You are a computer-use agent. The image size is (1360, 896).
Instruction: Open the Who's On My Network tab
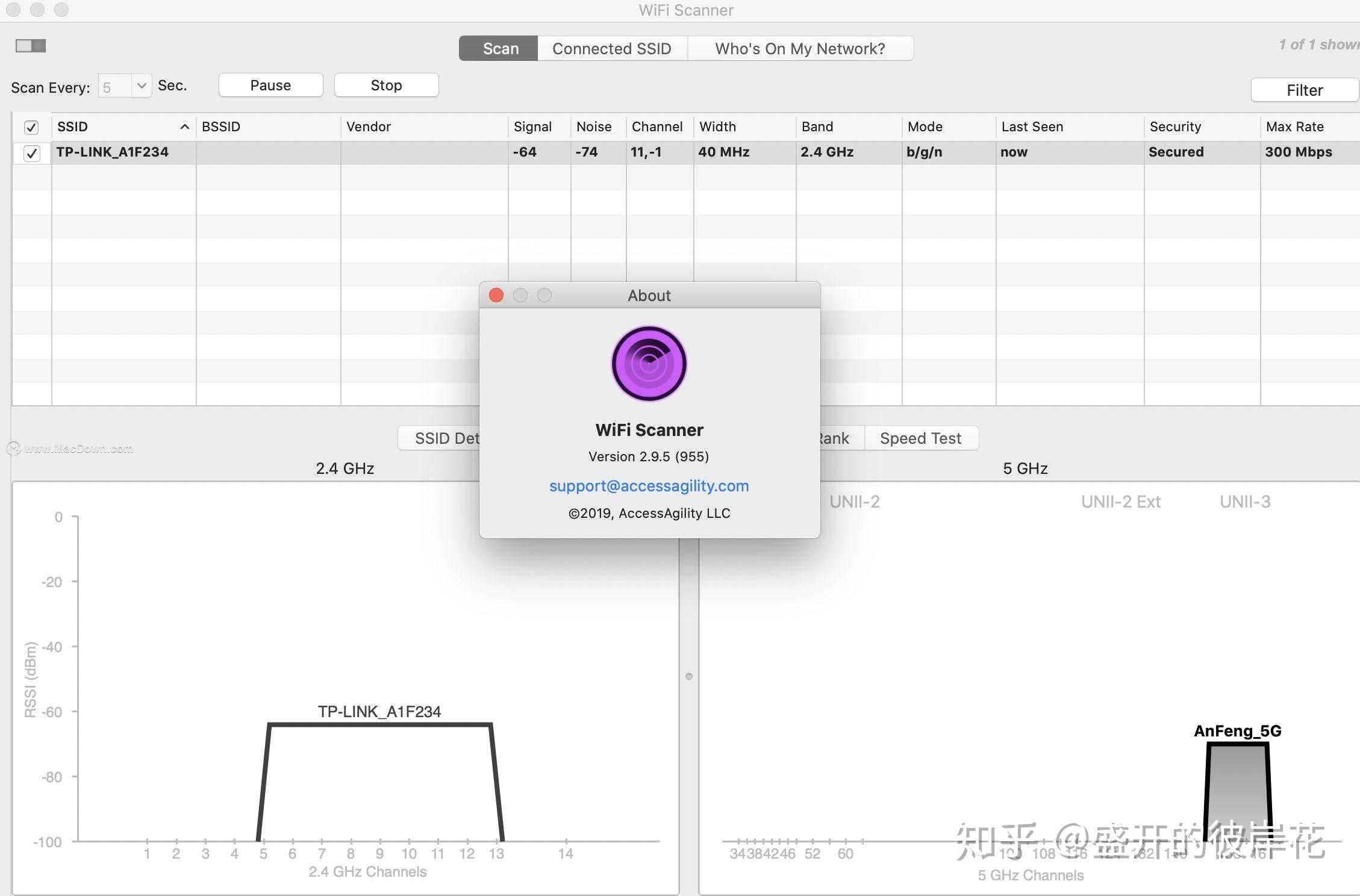coord(800,48)
